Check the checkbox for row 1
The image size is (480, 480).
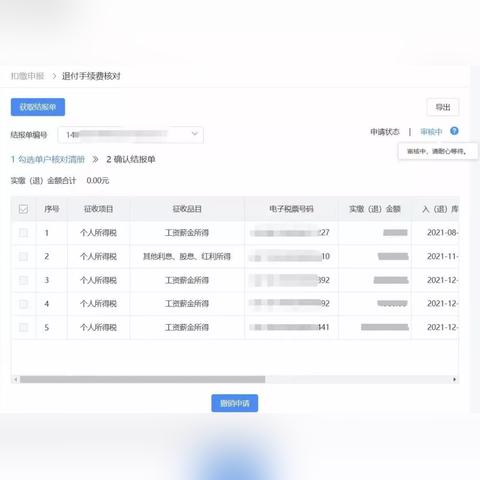(x=23, y=233)
